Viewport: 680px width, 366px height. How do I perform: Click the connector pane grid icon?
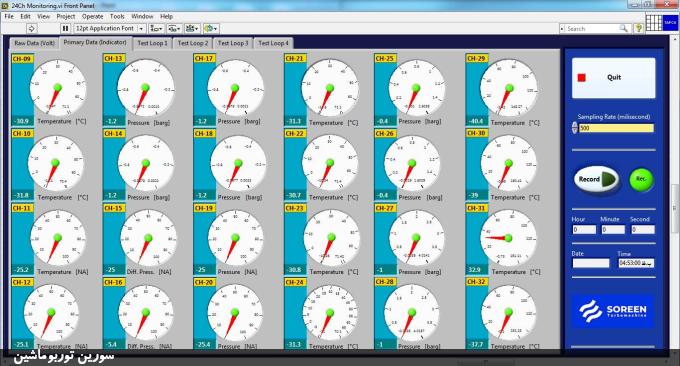click(654, 23)
